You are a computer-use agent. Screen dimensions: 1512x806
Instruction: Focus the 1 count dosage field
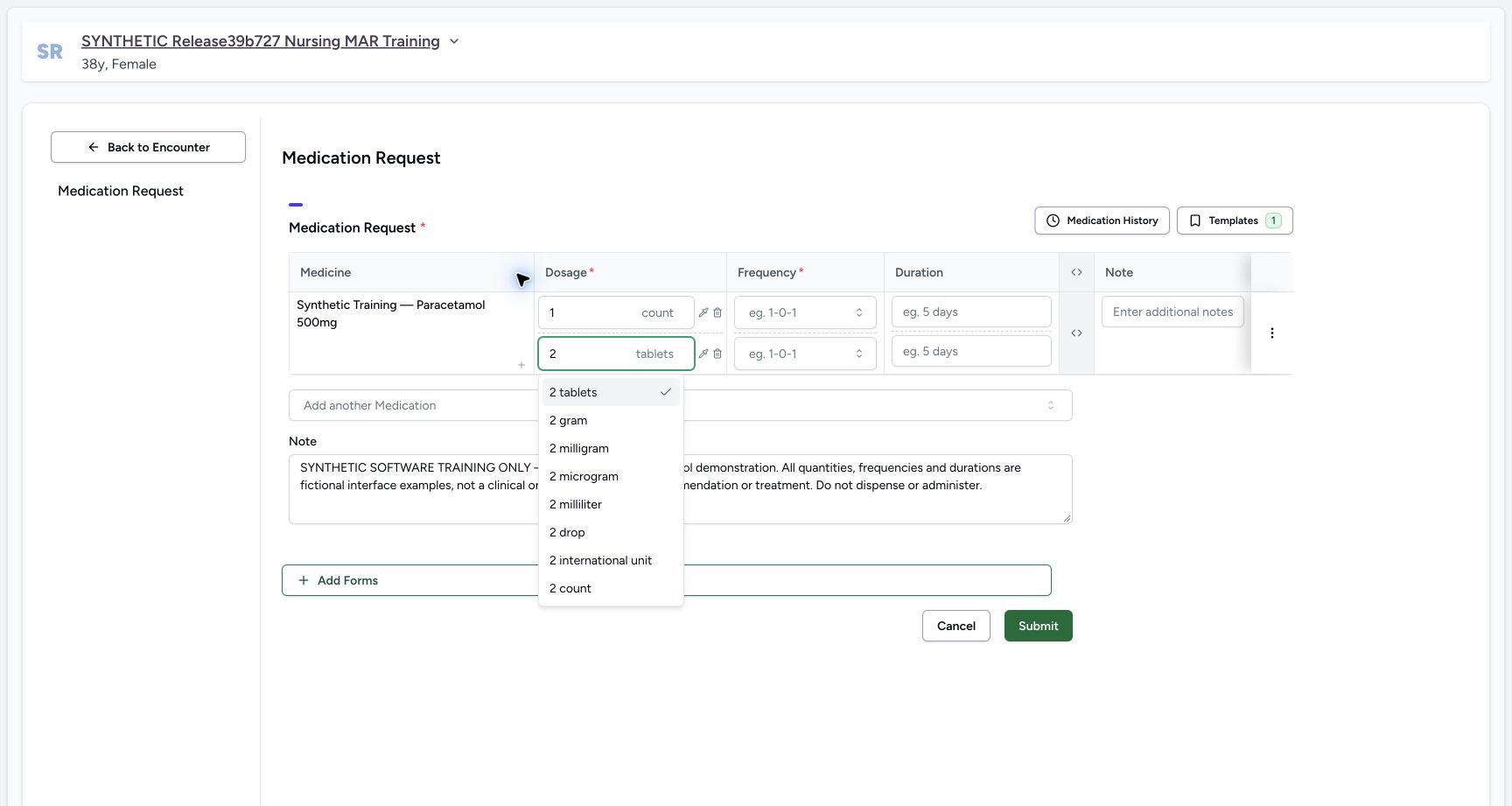pos(616,312)
